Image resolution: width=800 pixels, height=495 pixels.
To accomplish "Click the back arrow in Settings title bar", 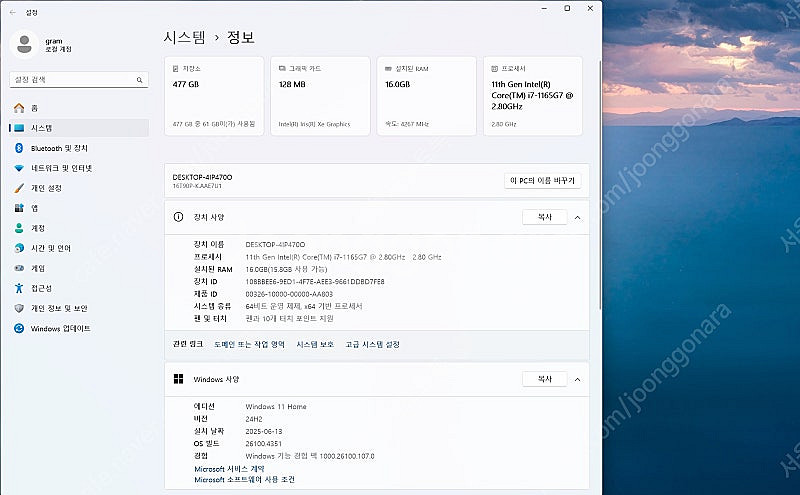I will click(13, 12).
